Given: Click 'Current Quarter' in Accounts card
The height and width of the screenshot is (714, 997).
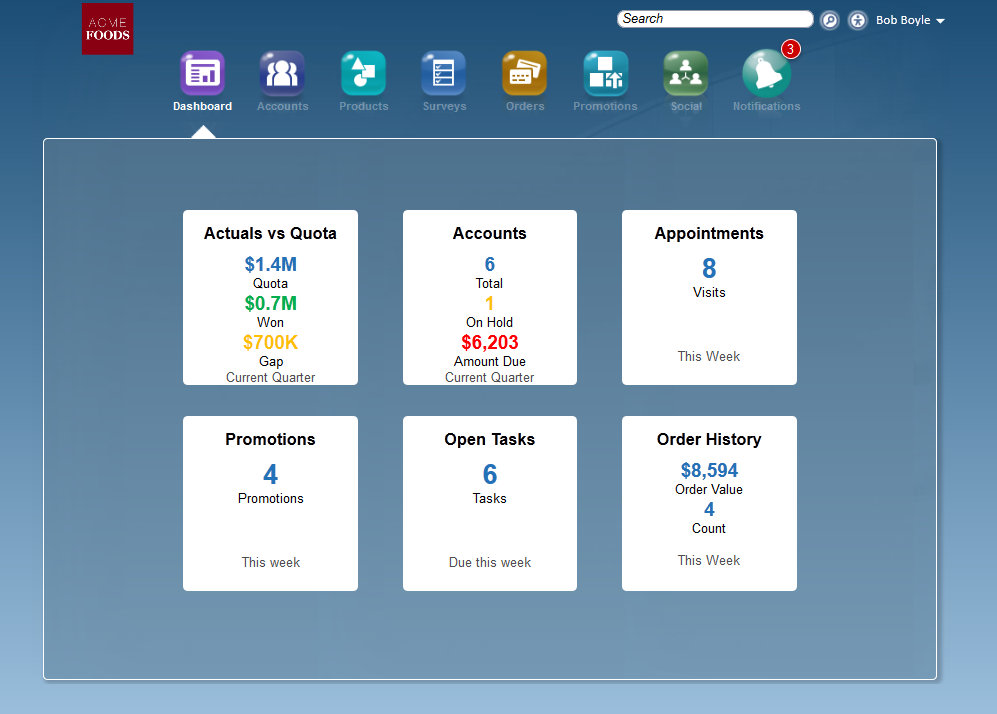Looking at the screenshot, I should pyautogui.click(x=490, y=378).
